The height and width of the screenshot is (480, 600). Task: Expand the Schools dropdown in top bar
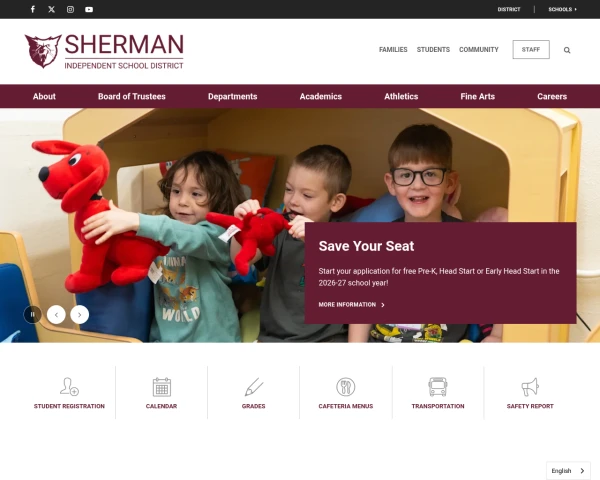(562, 9)
